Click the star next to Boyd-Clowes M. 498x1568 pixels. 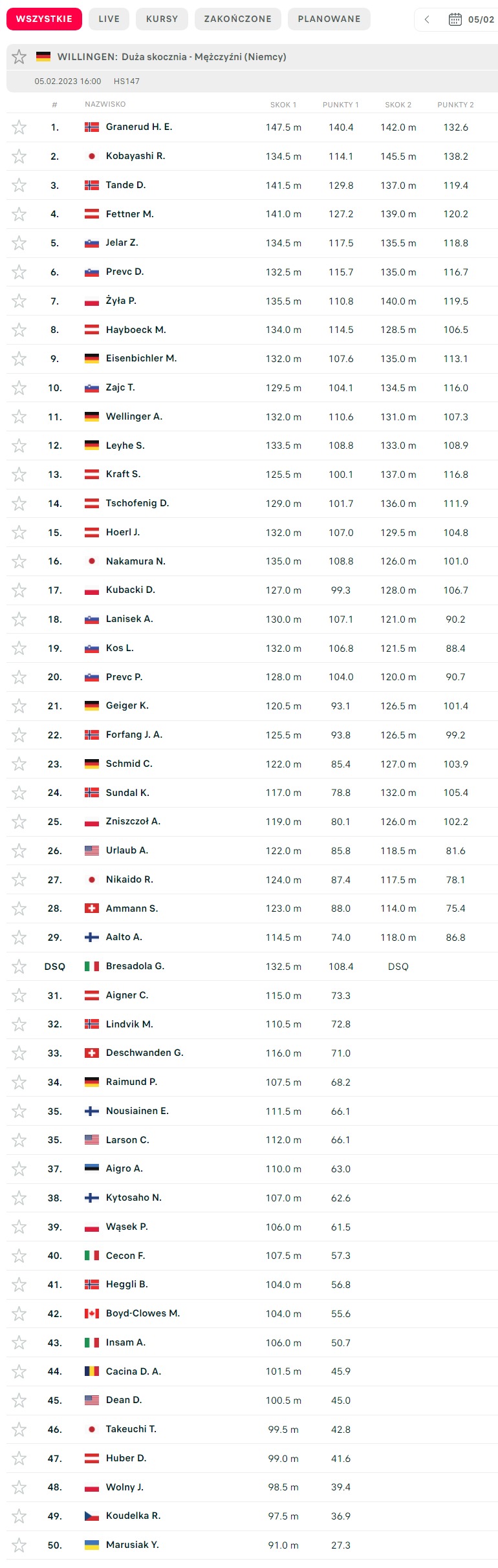[19, 1313]
